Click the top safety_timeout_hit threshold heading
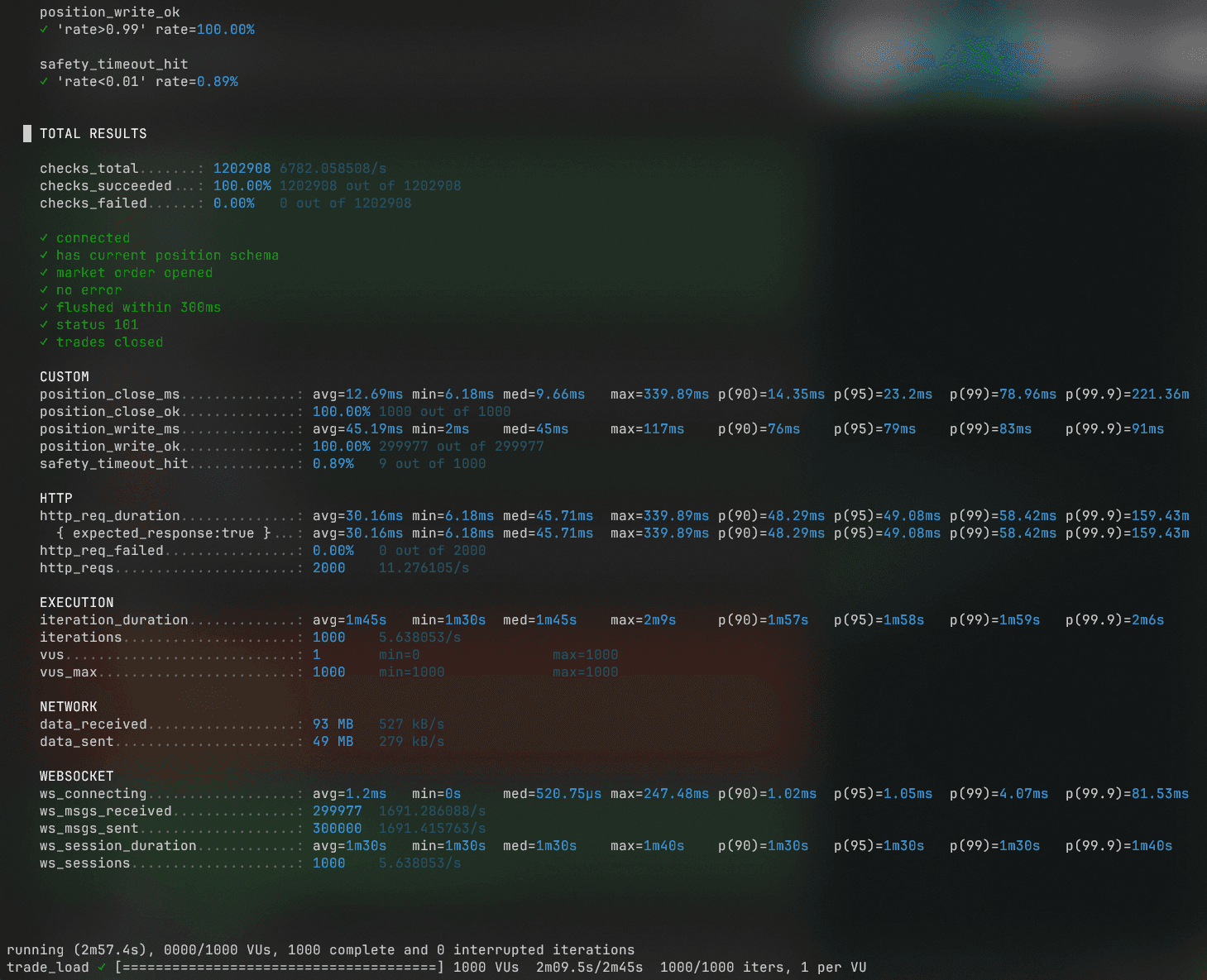Viewport: 1207px width, 980px height. tap(114, 65)
